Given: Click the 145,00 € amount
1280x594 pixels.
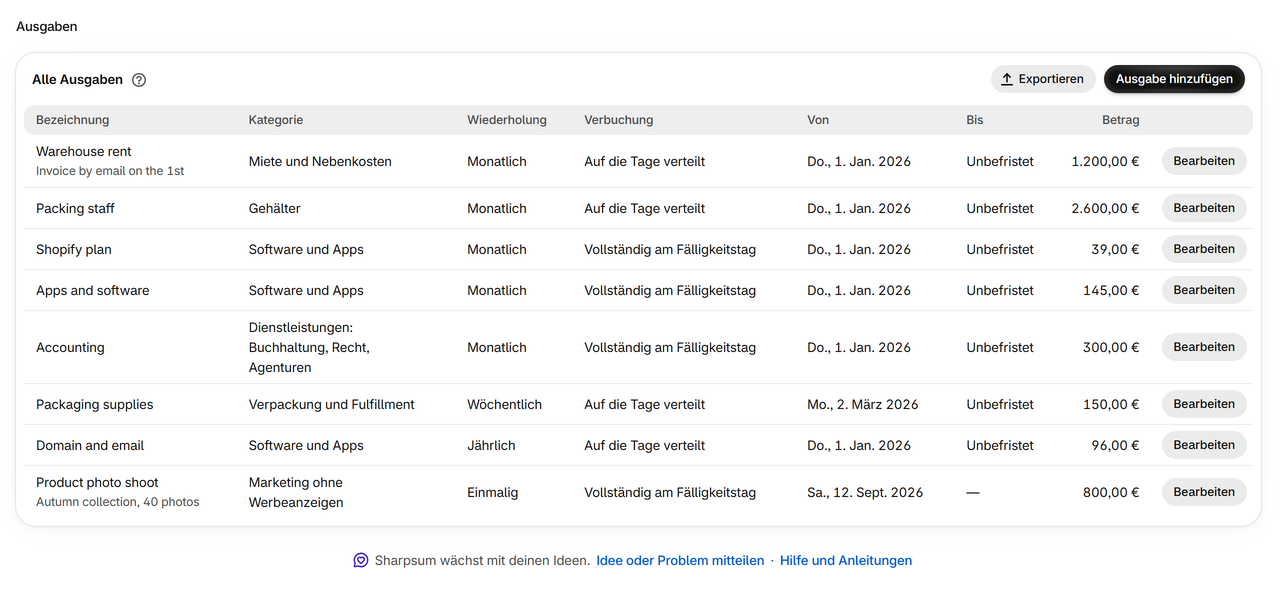Looking at the screenshot, I should (1111, 291).
